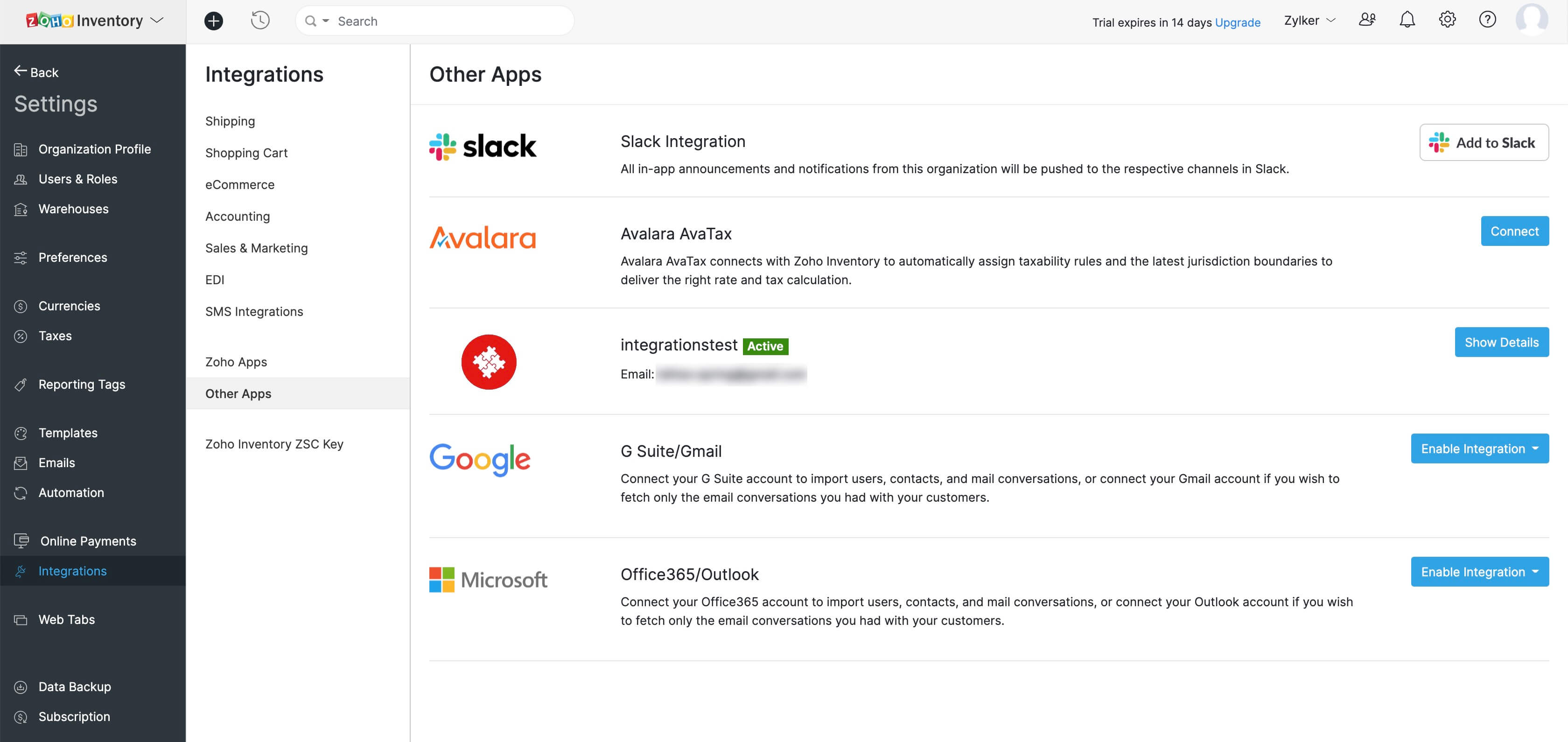
Task: Open recent activity history icon
Action: pyautogui.click(x=260, y=21)
